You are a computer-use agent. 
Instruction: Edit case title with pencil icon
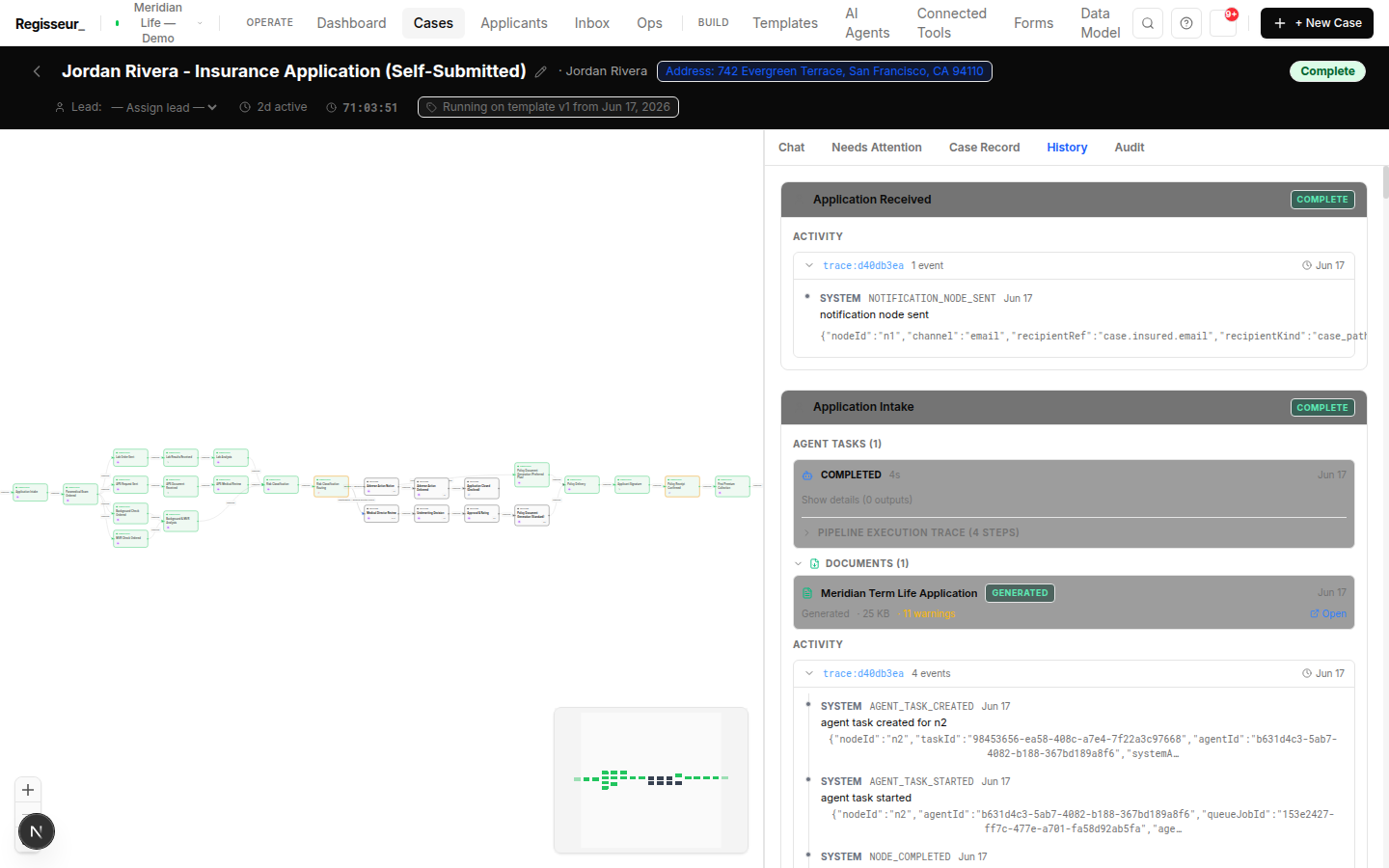[541, 71]
